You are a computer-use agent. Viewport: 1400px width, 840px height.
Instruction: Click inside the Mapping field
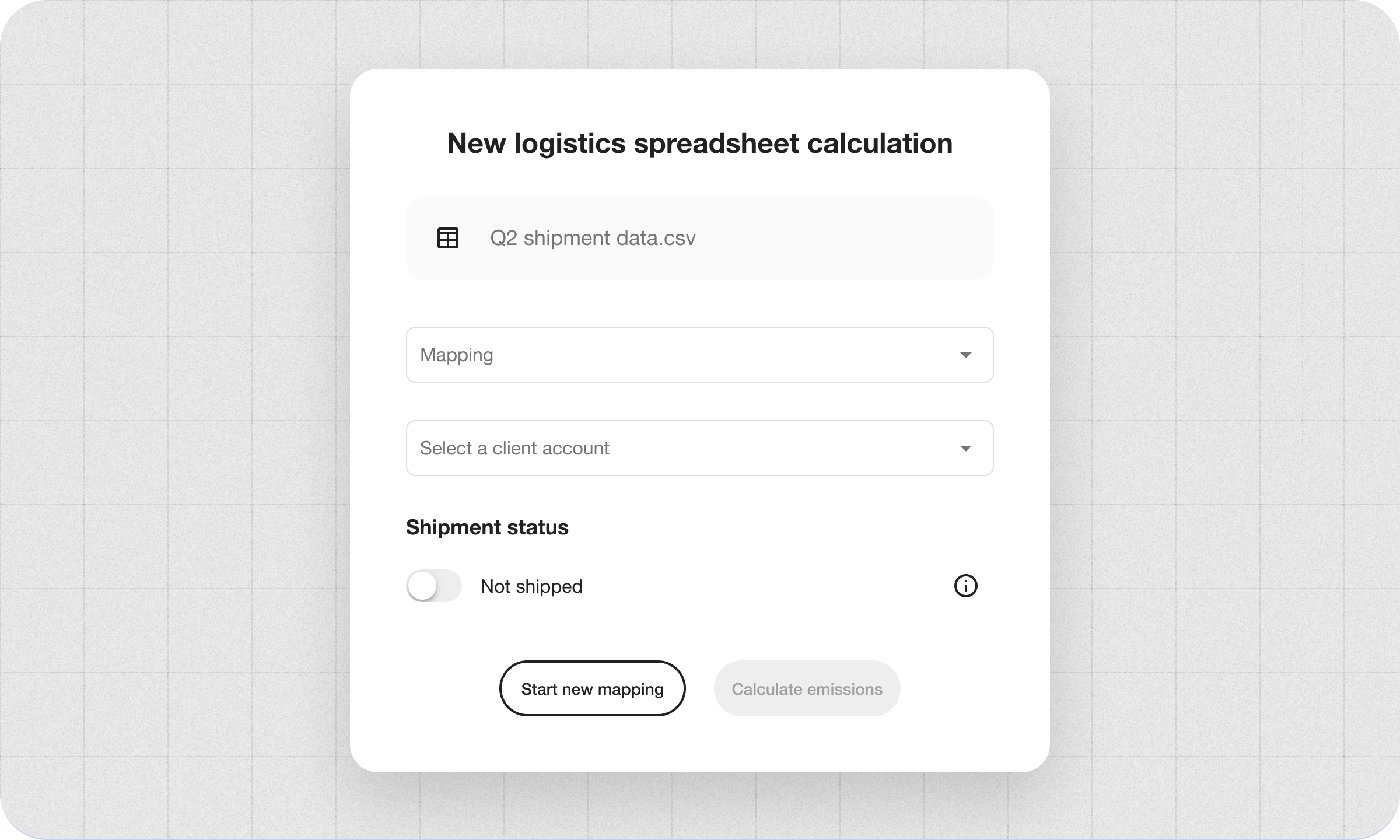click(x=583, y=354)
